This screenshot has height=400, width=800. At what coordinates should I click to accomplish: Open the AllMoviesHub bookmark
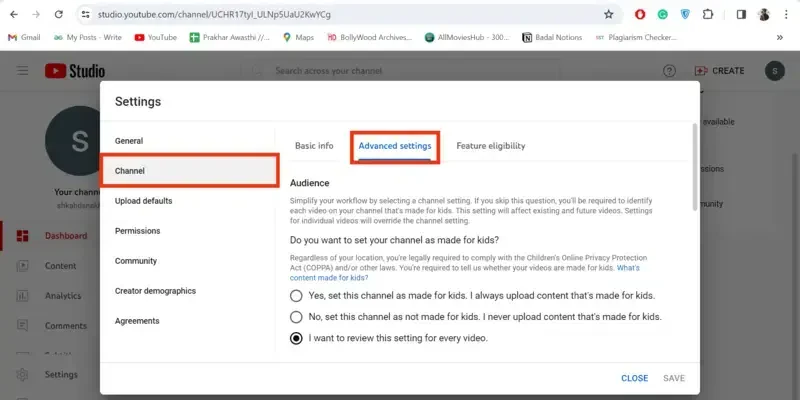click(467, 37)
